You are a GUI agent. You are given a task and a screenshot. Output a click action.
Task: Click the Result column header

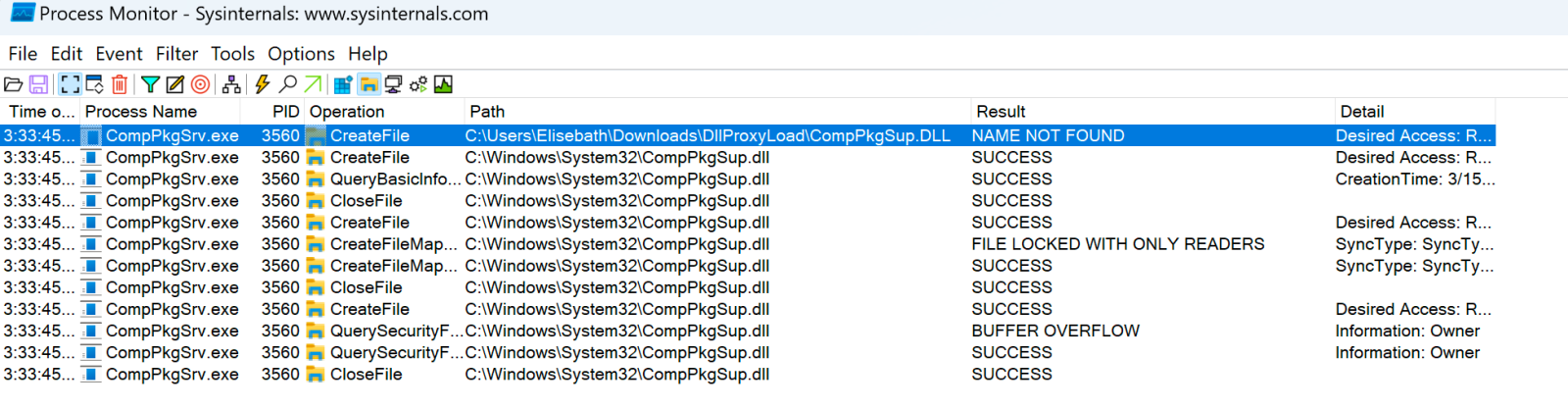click(1002, 112)
